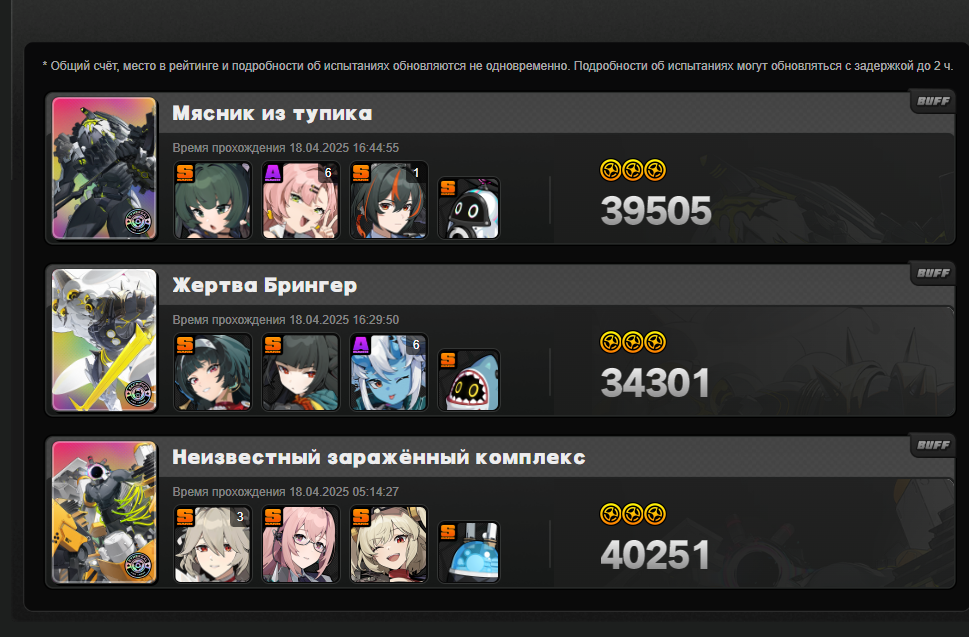
Task: Open the white penguin bangboo icon
Action: point(468,208)
